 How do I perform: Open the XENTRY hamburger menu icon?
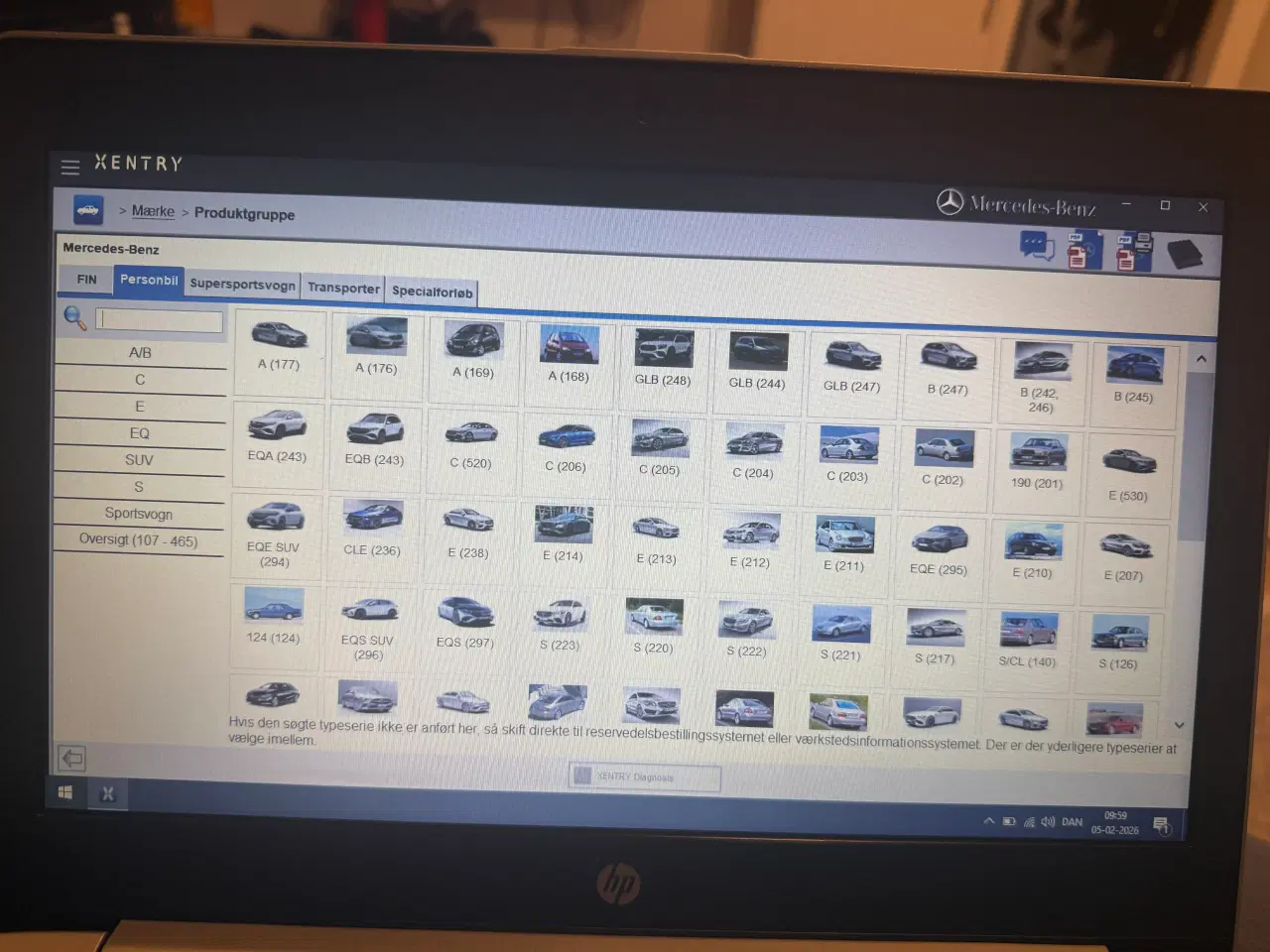[x=69, y=167]
